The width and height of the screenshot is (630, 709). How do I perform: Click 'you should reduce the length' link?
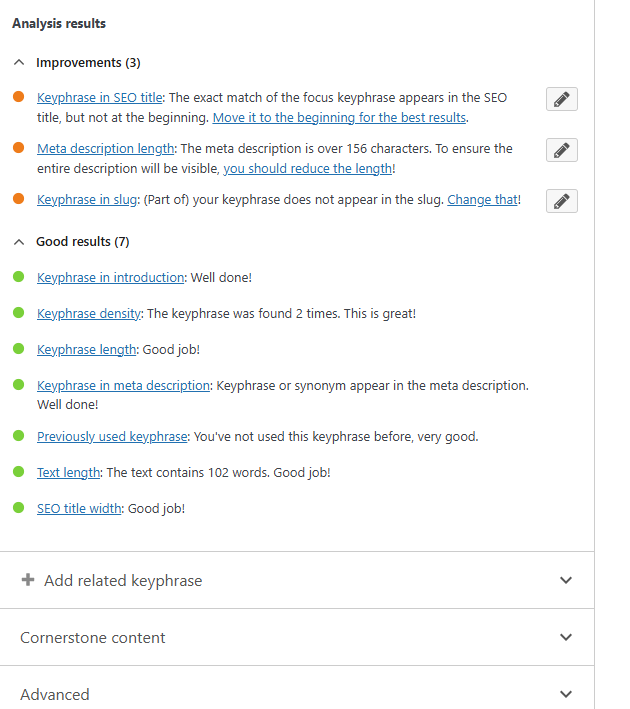coord(307,168)
